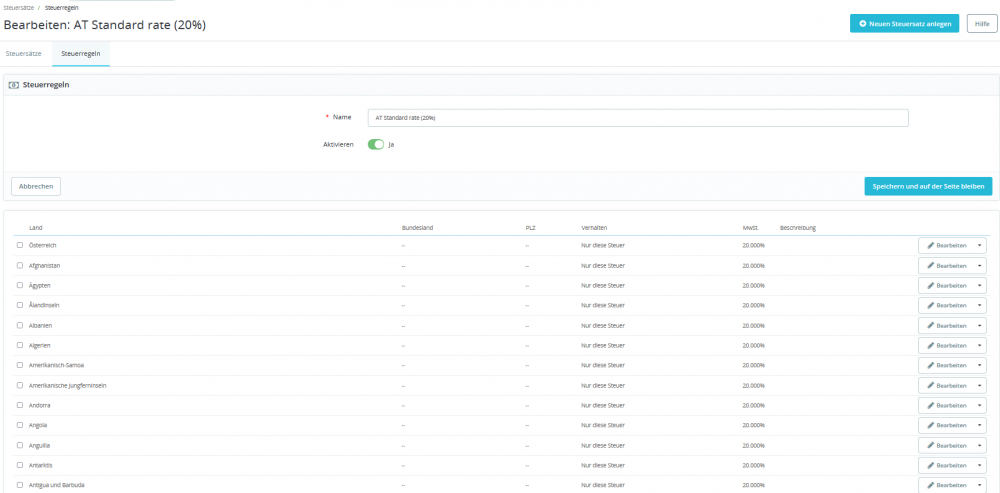The width and height of the screenshot is (1000, 493).
Task: Click Speichern und auf der Seite bleiben
Action: (928, 186)
